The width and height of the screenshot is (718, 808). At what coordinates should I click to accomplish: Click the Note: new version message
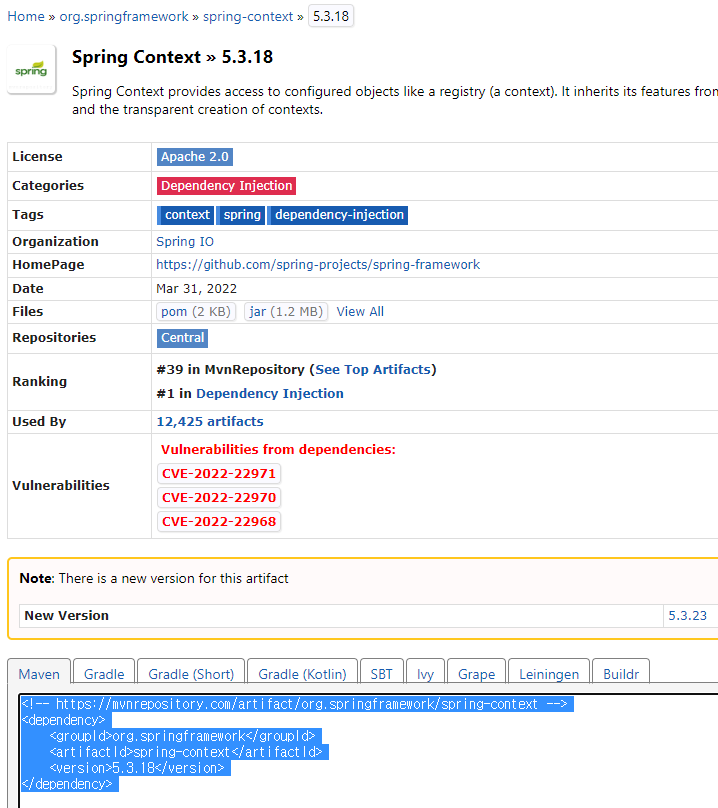[154, 578]
